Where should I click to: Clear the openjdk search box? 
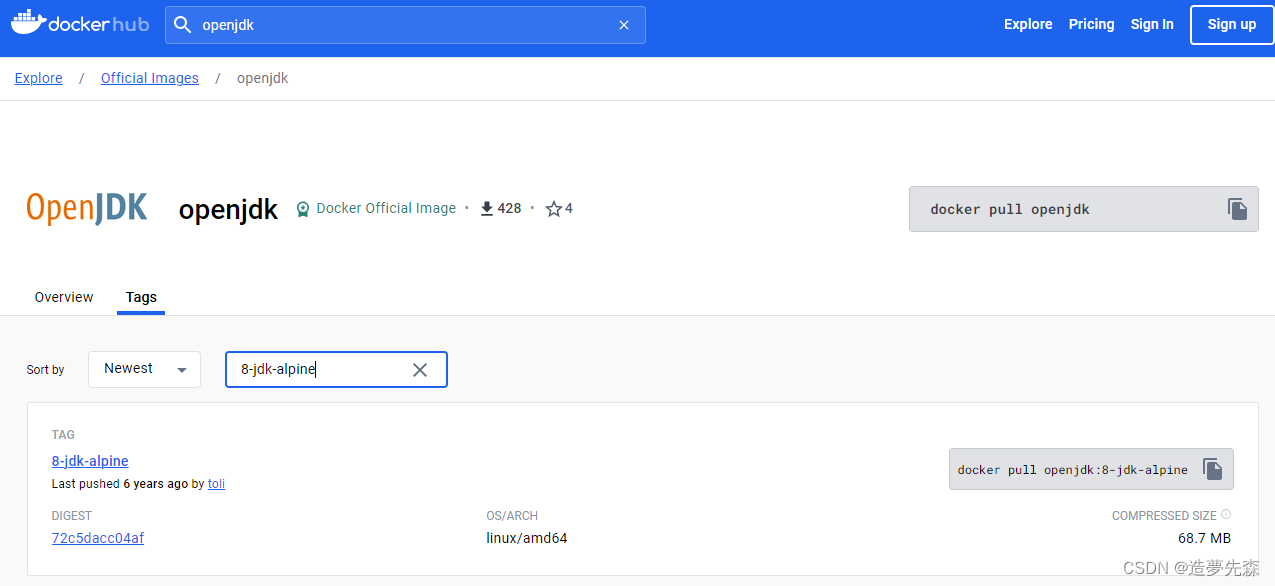click(x=624, y=25)
